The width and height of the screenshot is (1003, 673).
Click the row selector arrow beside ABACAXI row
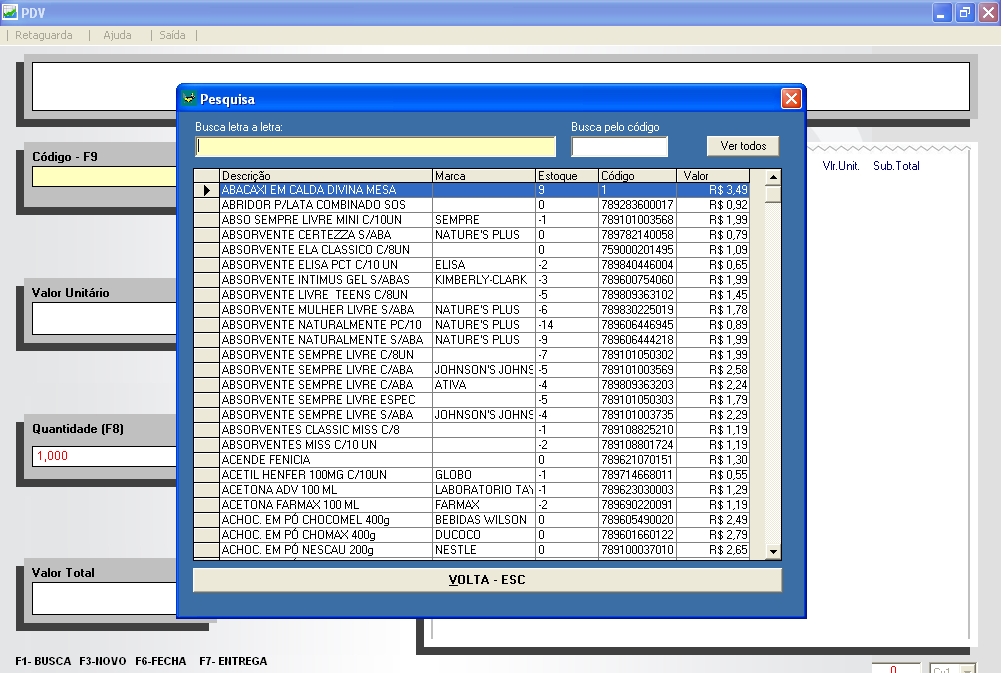point(207,190)
